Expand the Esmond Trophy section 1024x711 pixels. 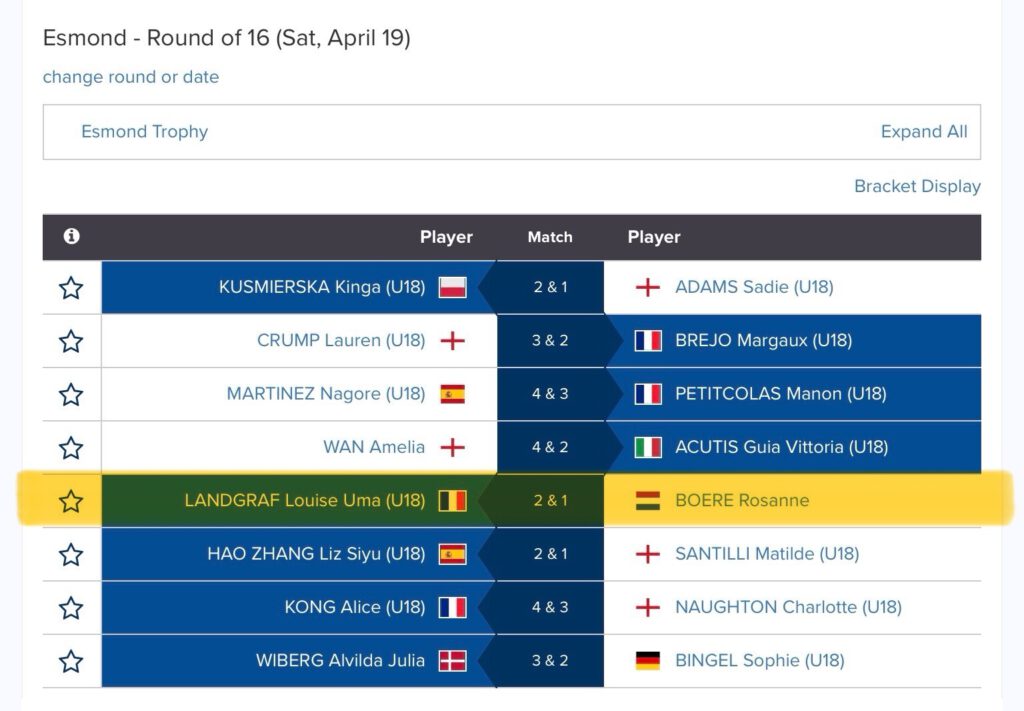[x=144, y=132]
